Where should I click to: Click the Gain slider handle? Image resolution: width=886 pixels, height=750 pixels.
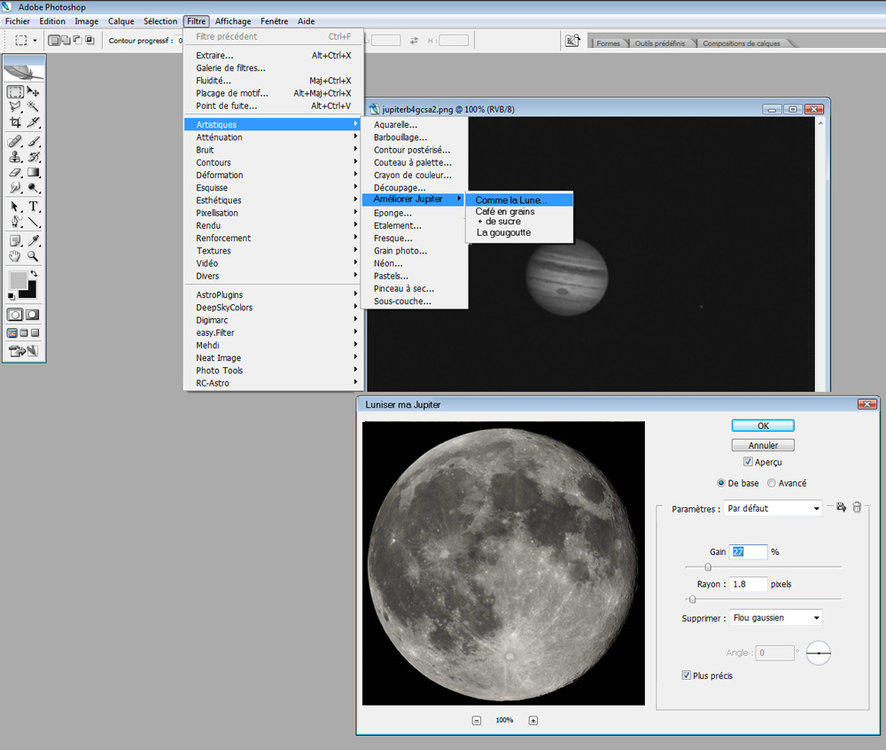click(708, 567)
